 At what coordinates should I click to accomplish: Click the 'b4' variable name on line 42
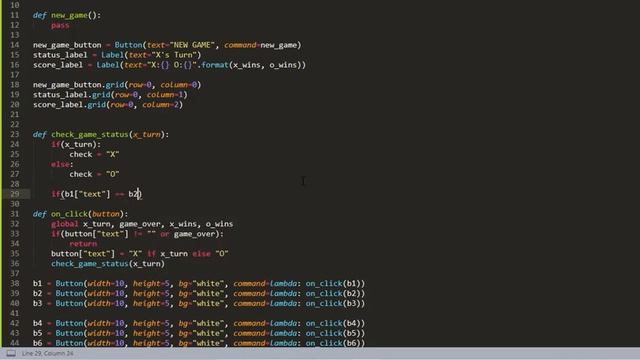click(x=38, y=323)
